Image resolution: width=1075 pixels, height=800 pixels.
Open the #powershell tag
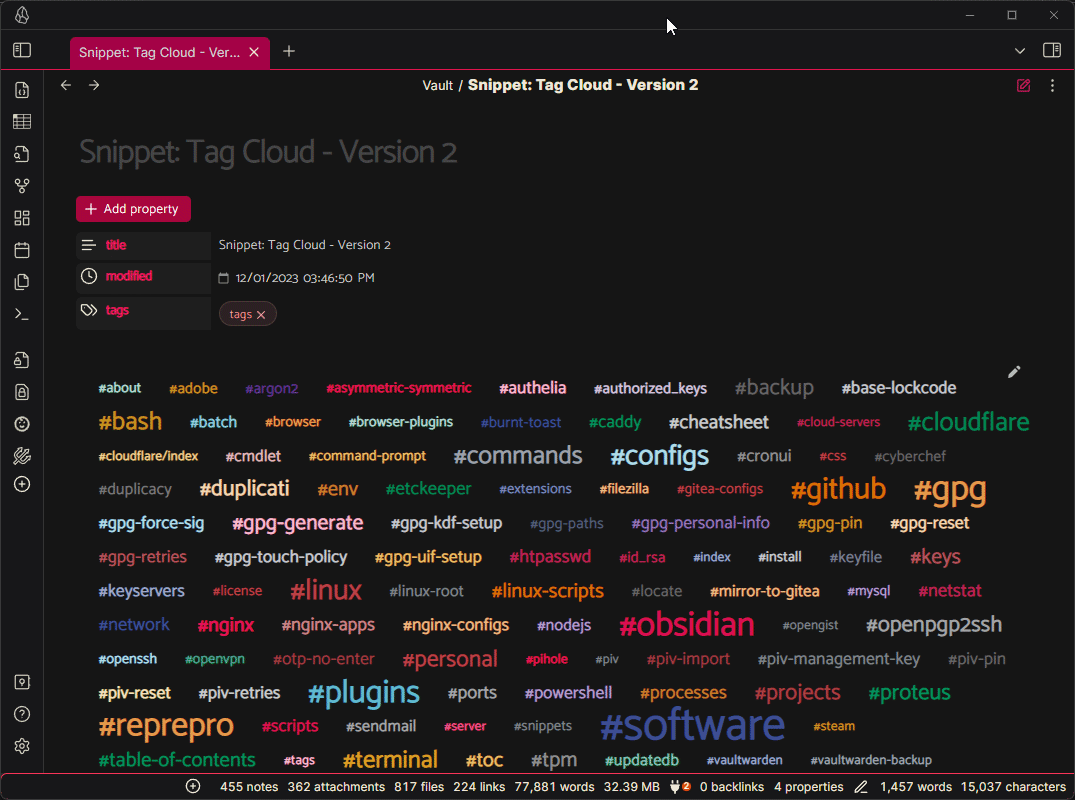(568, 693)
